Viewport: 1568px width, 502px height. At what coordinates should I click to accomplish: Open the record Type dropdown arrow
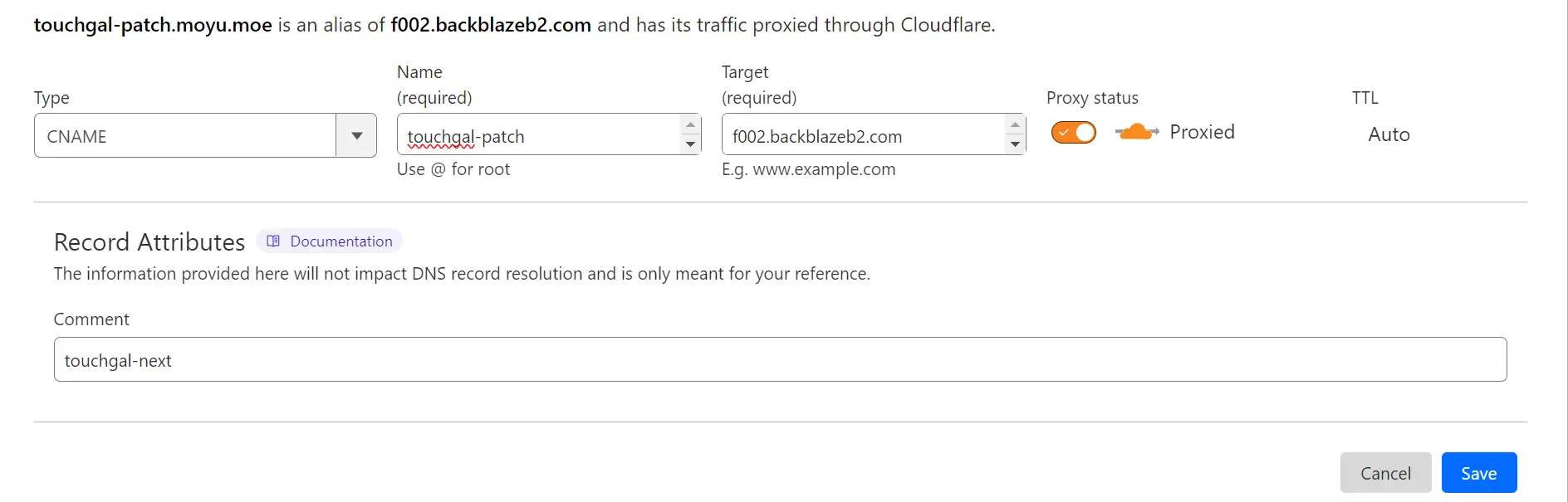click(x=356, y=136)
